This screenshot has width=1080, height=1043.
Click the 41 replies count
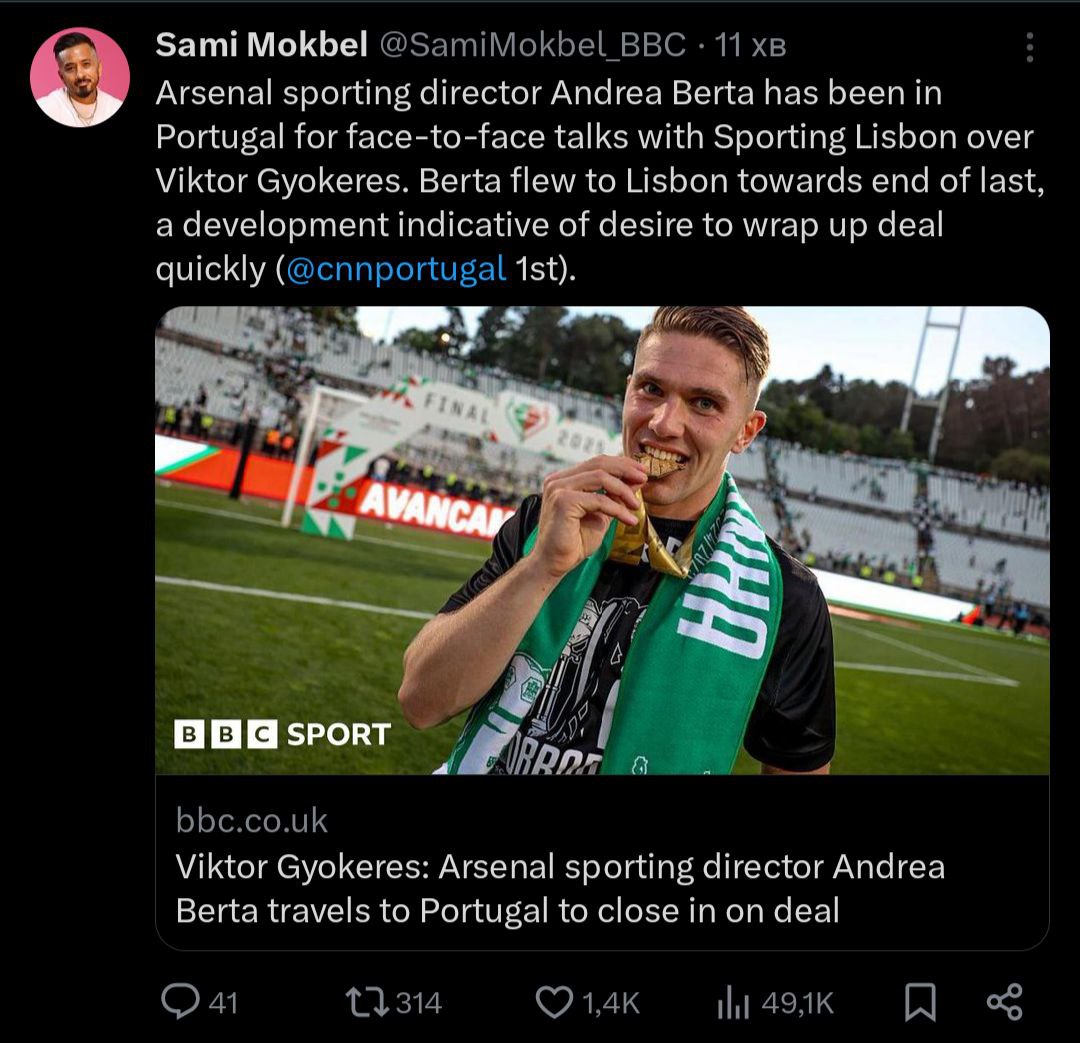tap(223, 1002)
